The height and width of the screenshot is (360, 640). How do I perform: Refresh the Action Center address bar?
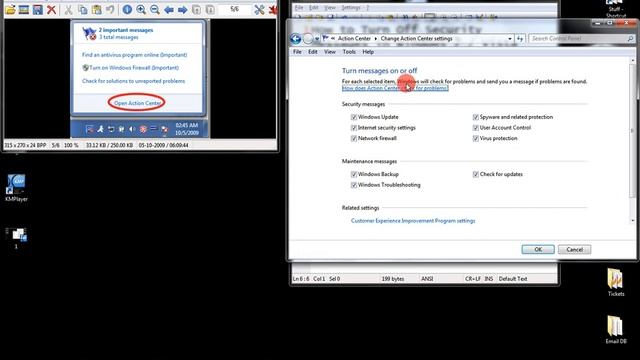click(x=520, y=38)
